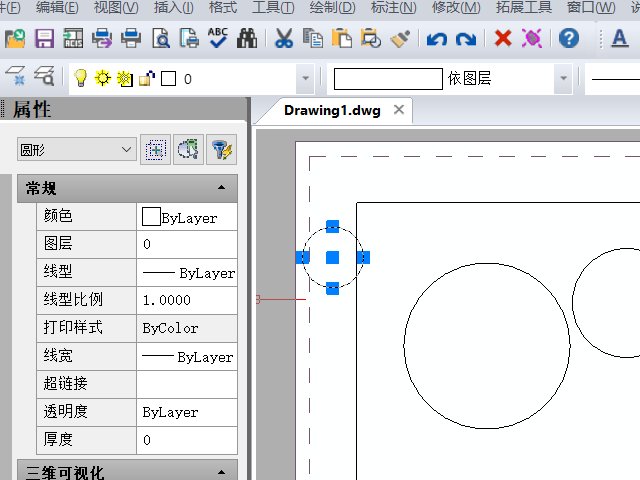Close the Drawing1.dwg tab
The image size is (640, 480).
tap(399, 109)
